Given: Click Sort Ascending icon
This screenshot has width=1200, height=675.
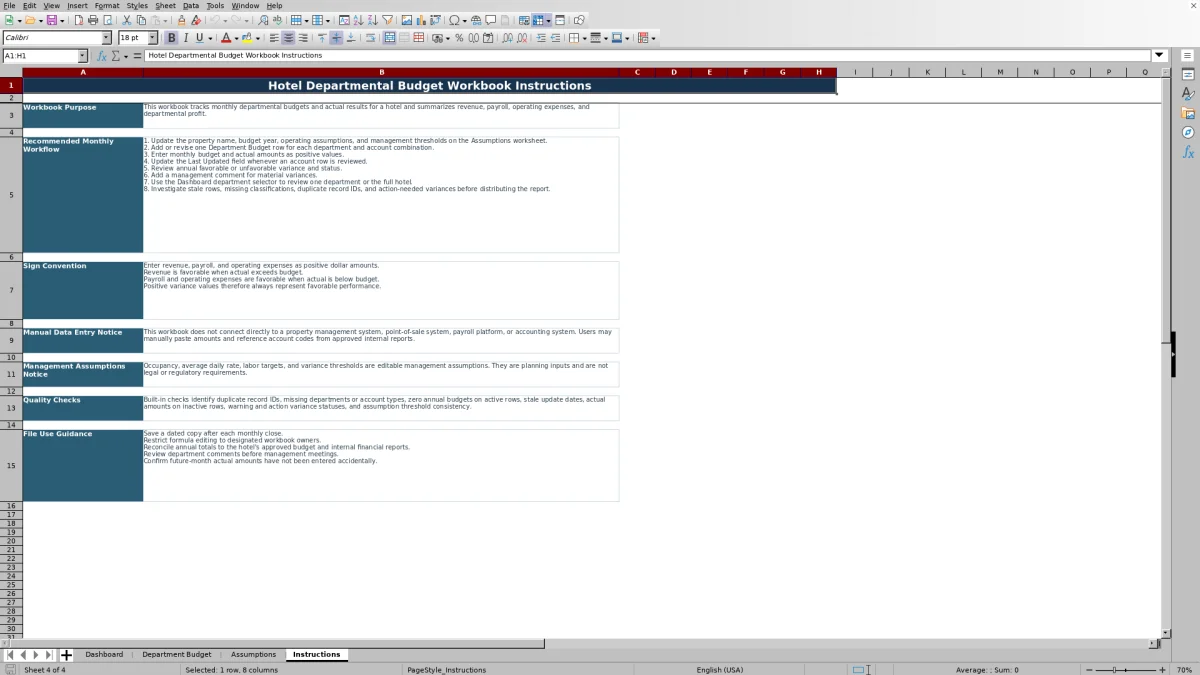Looking at the screenshot, I should (x=358, y=20).
